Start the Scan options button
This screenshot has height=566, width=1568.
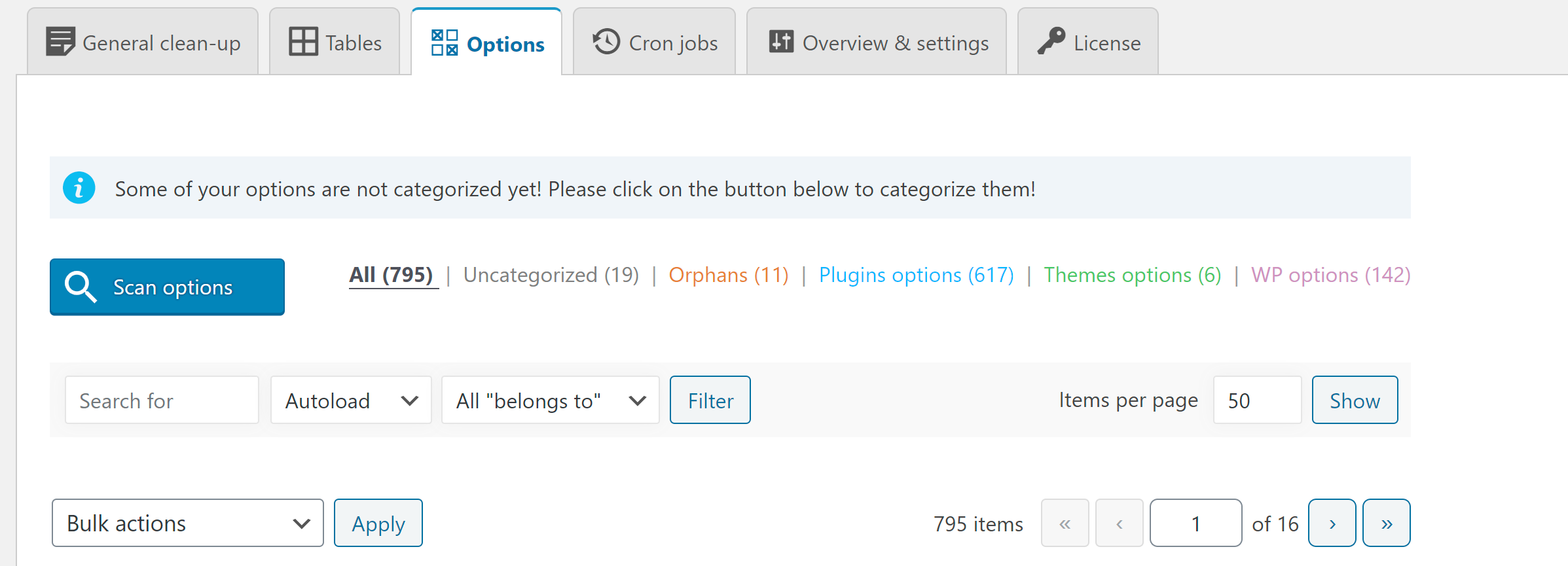point(168,287)
